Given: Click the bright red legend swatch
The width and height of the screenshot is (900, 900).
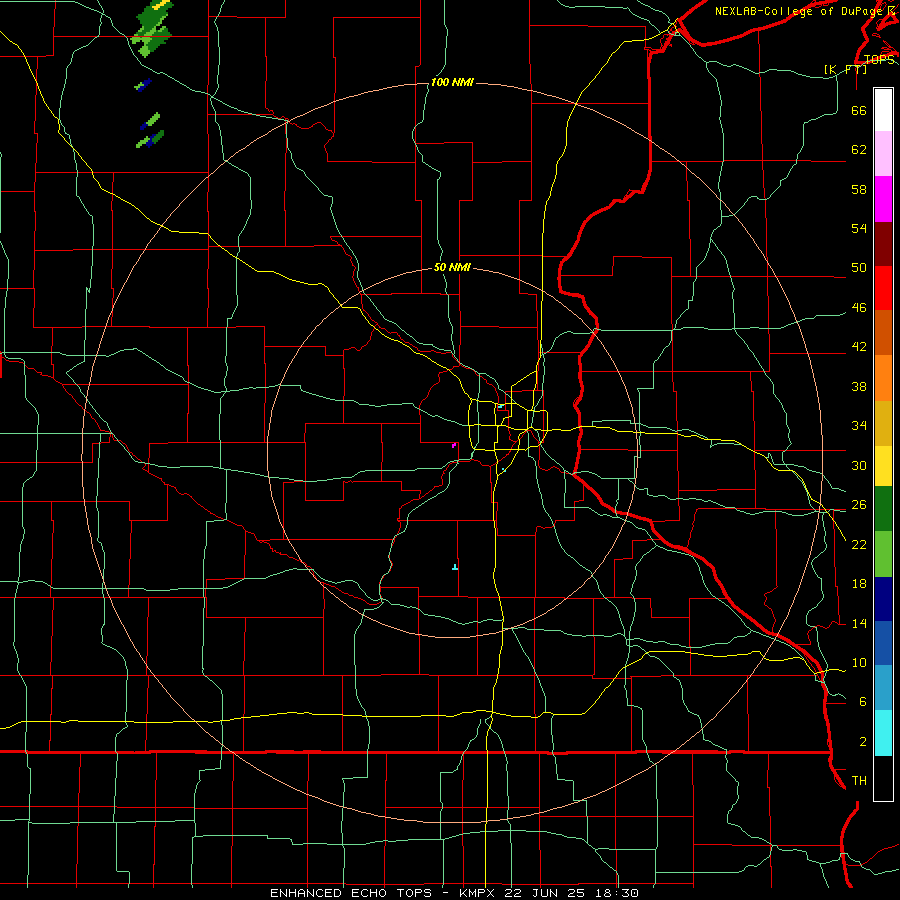Looking at the screenshot, I should [883, 288].
